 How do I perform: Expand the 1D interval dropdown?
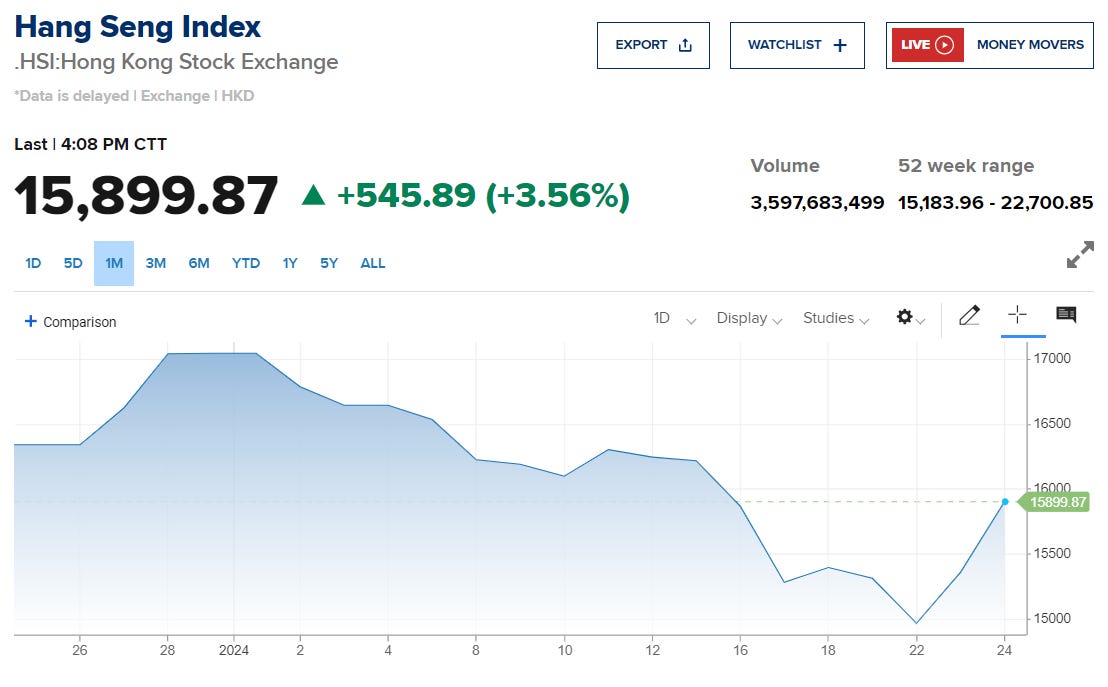point(675,318)
